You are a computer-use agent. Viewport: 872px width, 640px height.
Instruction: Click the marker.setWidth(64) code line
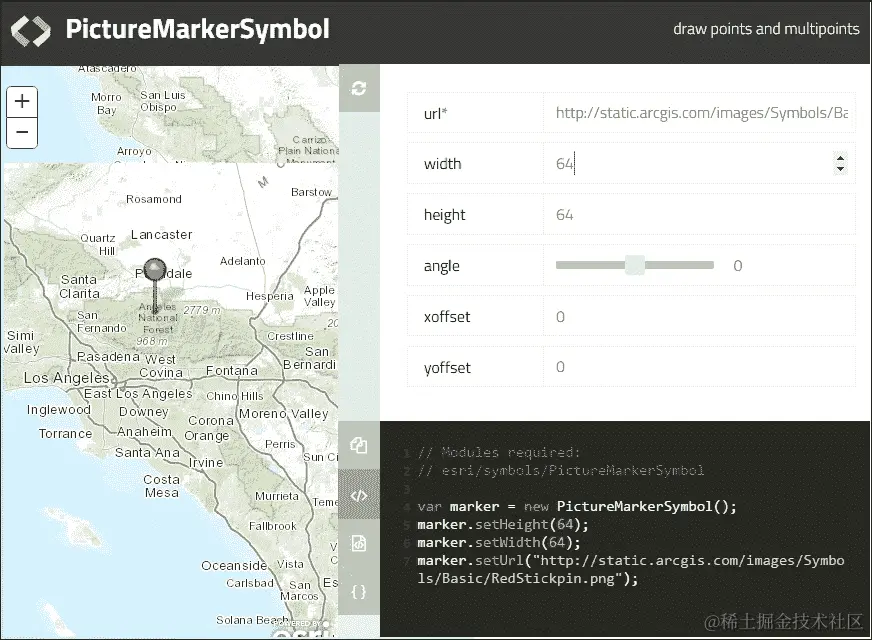[499, 542]
